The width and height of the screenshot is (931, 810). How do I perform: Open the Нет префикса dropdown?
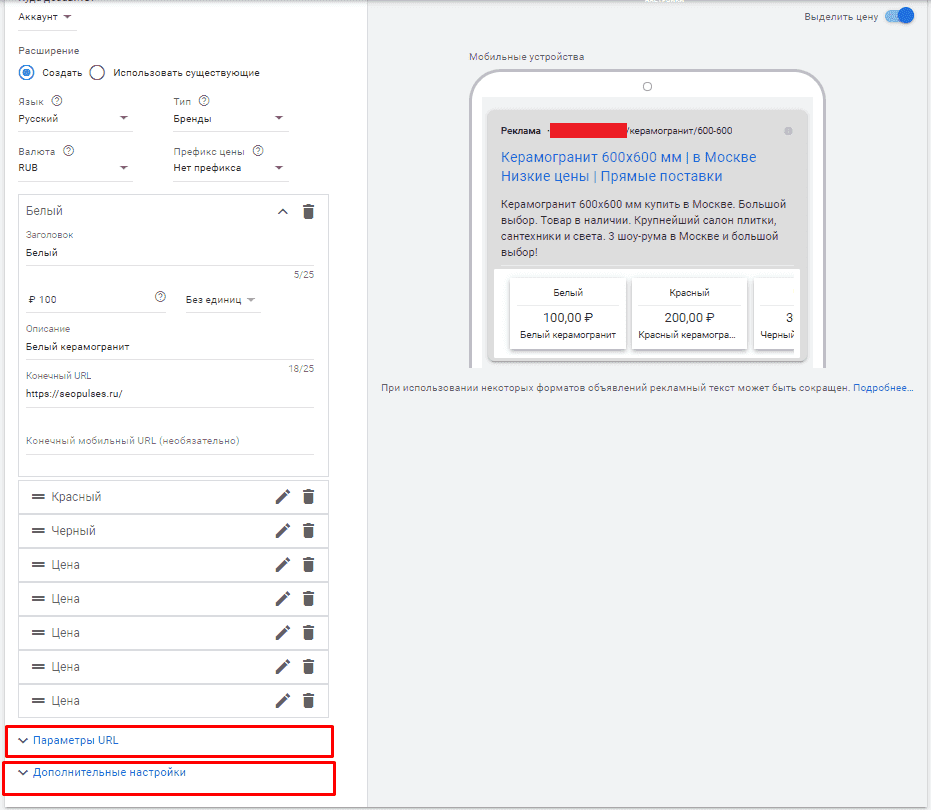coord(230,168)
